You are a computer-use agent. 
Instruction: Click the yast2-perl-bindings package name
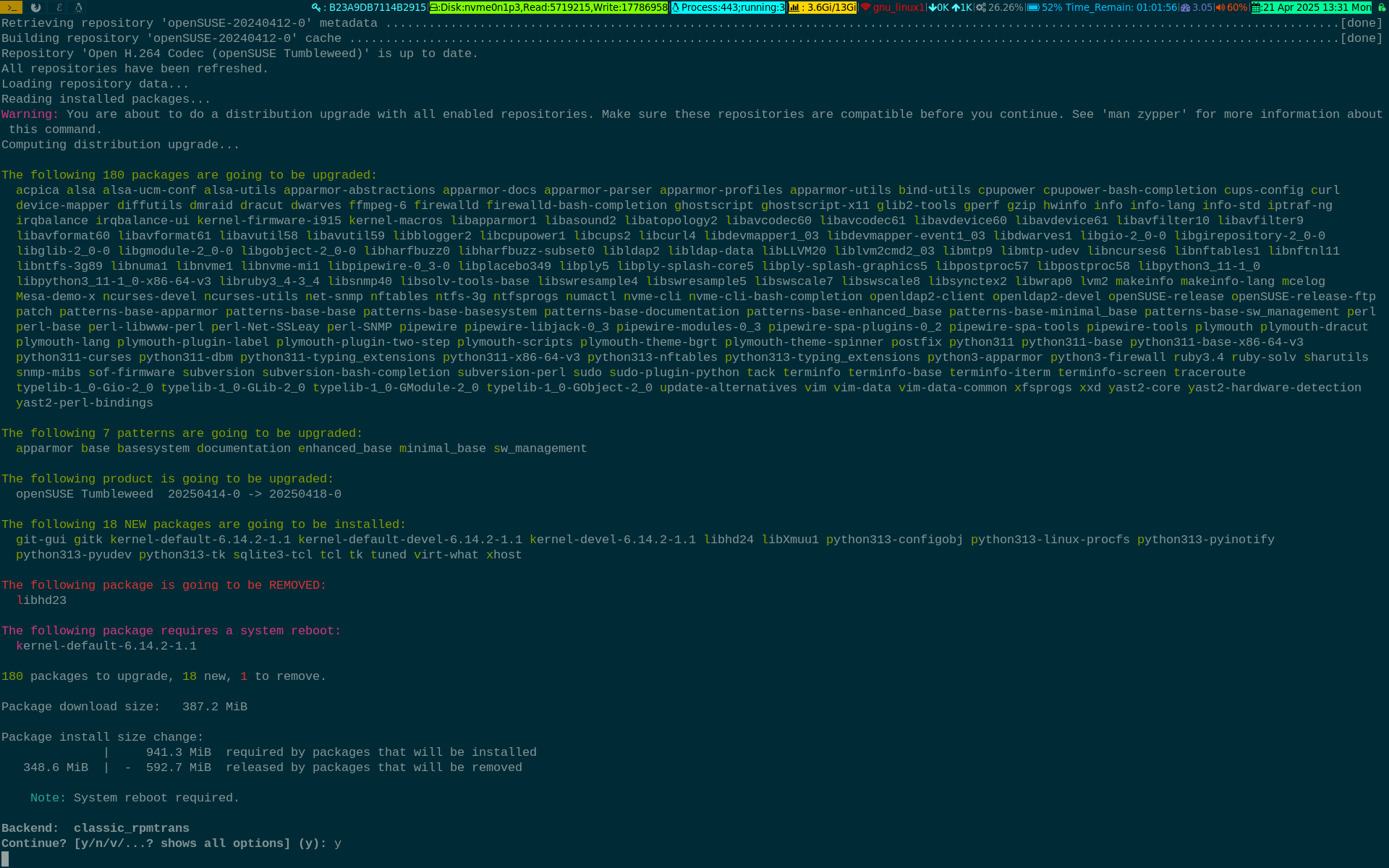[x=85, y=403]
